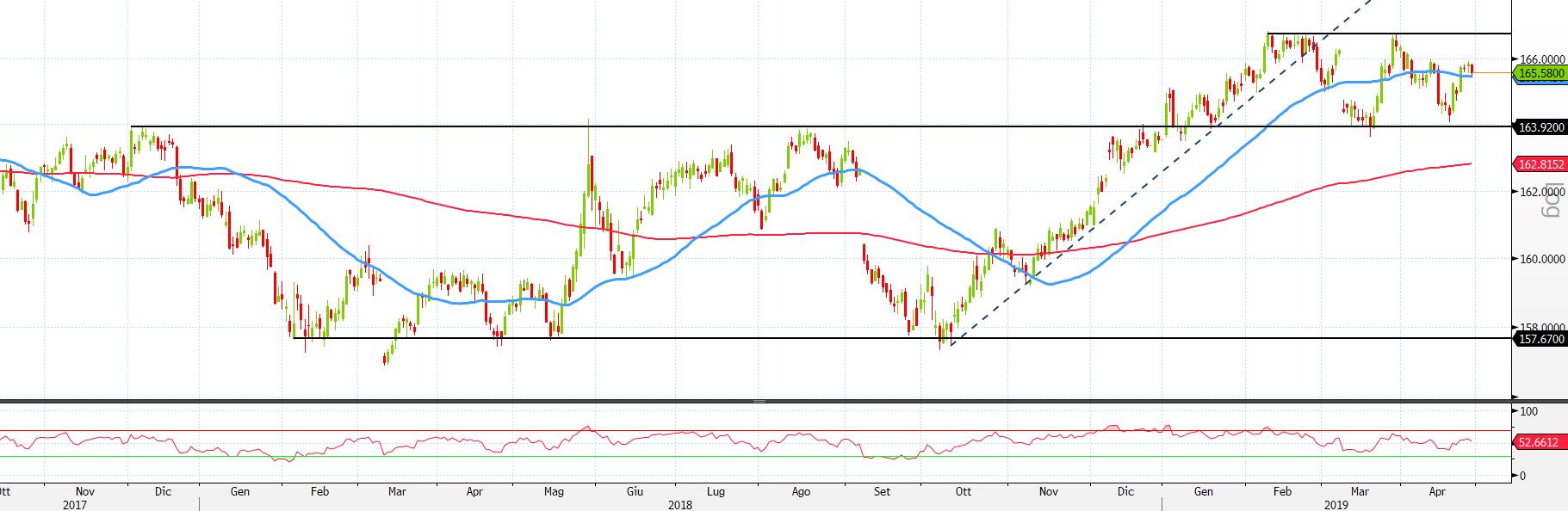1568x511 pixels.
Task: Click the 2017 year label
Action: [x=75, y=505]
